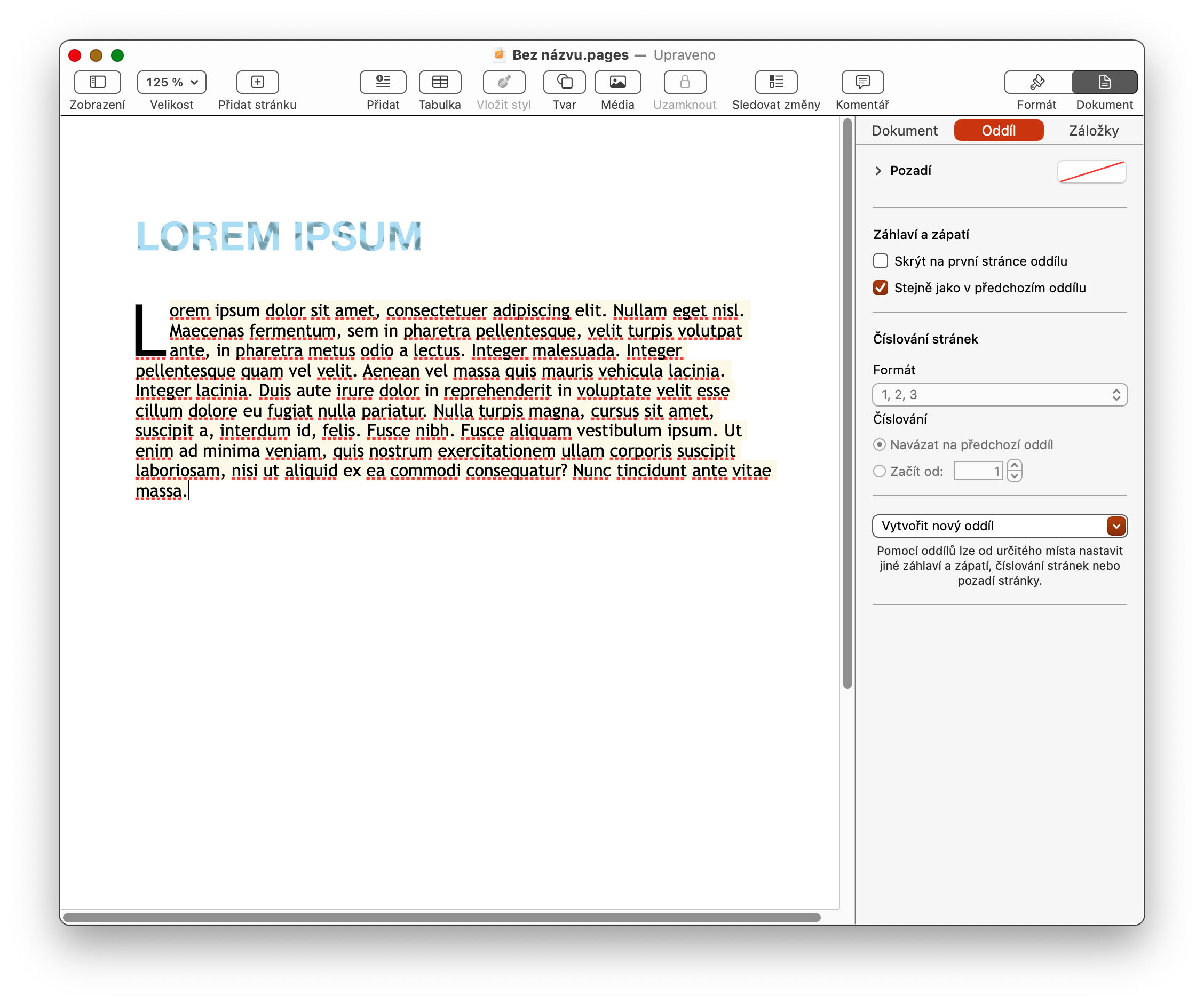Click Vytvořit nový oddíl button
1204x1004 pixels.
(999, 526)
